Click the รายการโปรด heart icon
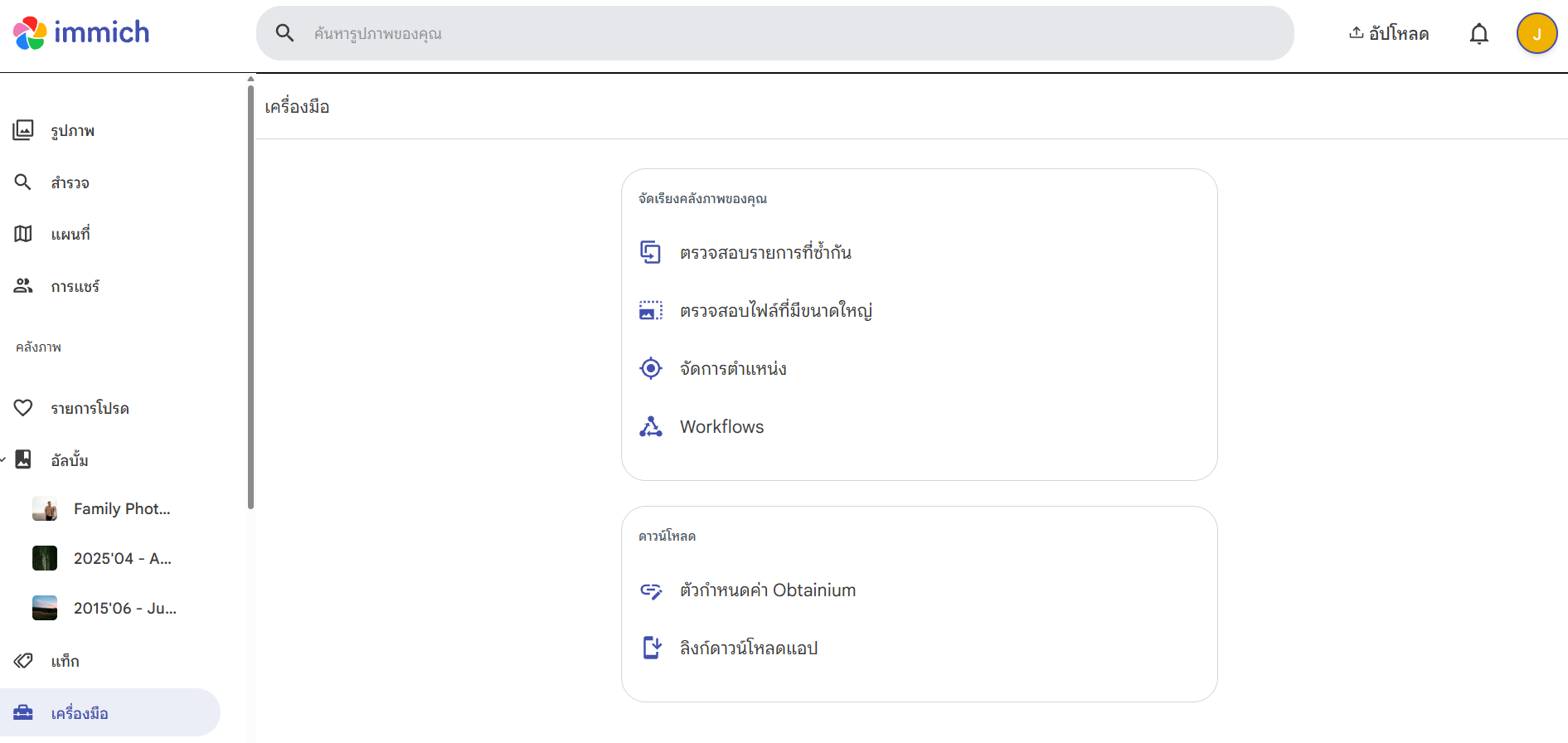This screenshot has width=1568, height=743. coord(23,408)
